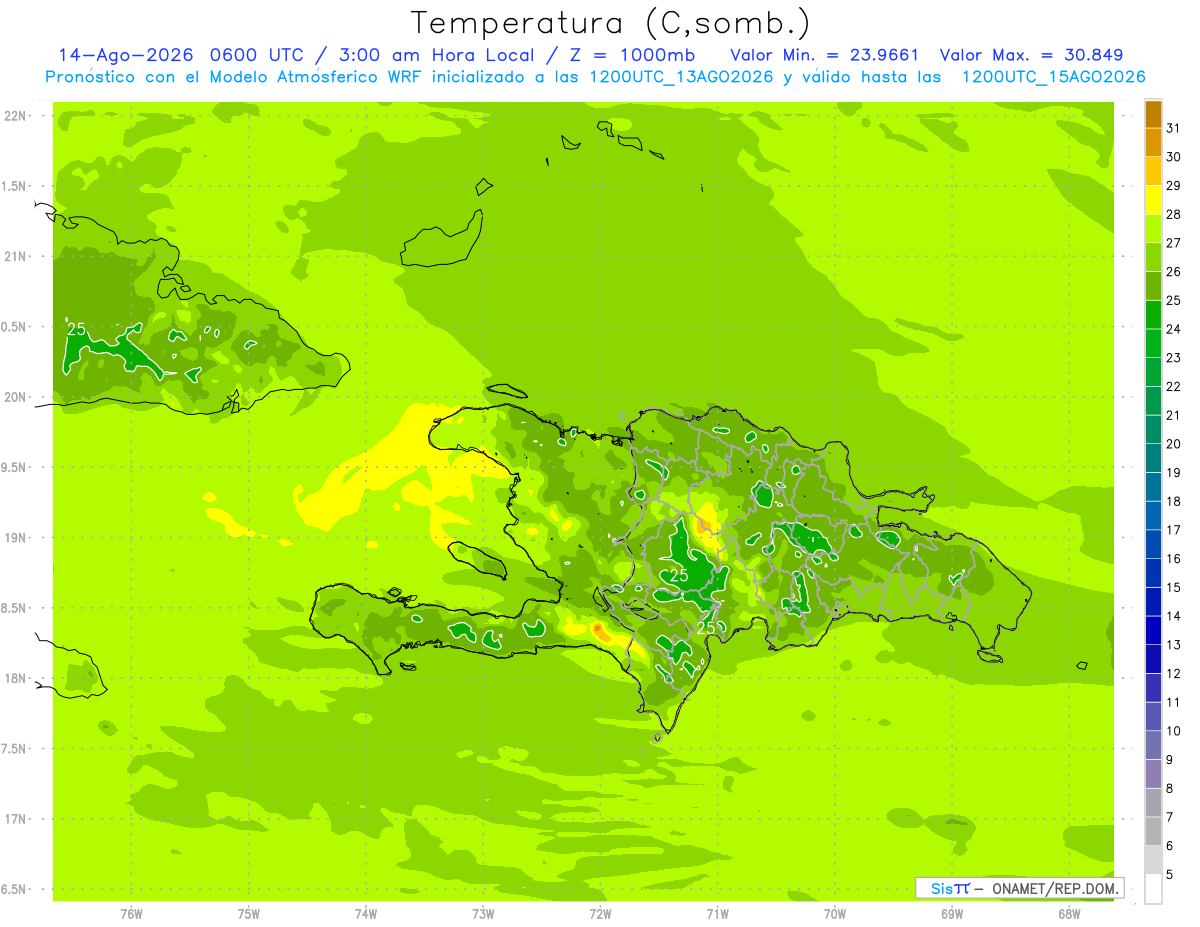Click the "72W" longitude axis label
The width and height of the screenshot is (1200, 927).
(x=600, y=913)
